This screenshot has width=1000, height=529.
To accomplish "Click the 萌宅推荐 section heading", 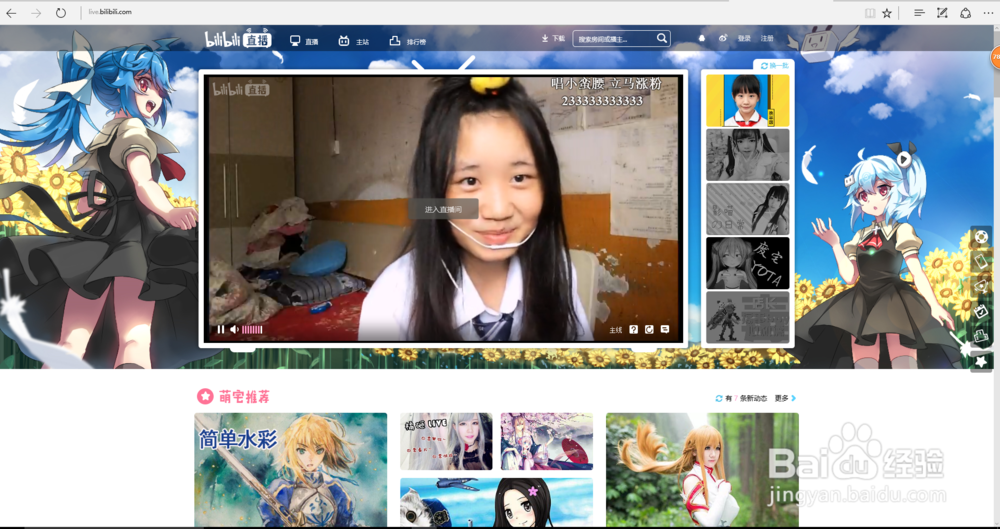I will pyautogui.click(x=244, y=397).
